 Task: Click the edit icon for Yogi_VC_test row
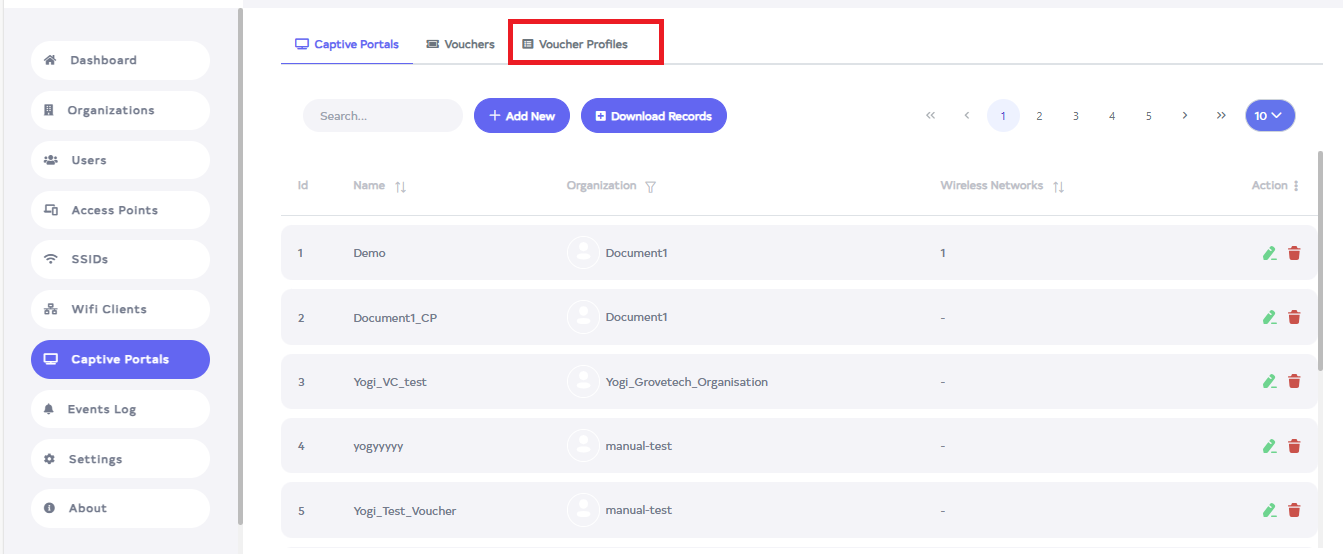(x=1269, y=382)
